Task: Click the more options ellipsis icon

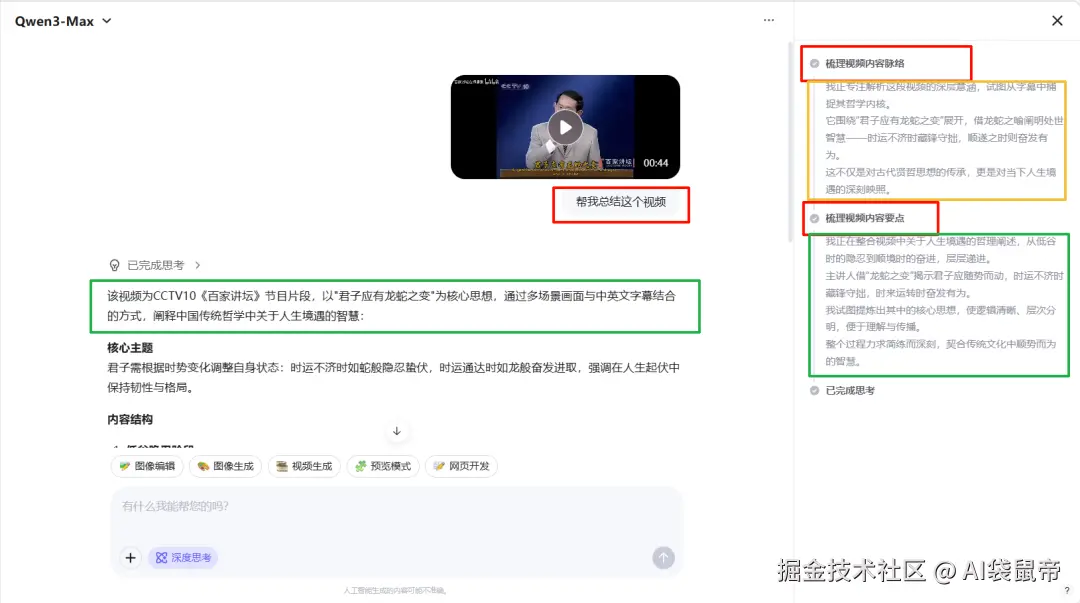Action: (x=768, y=20)
